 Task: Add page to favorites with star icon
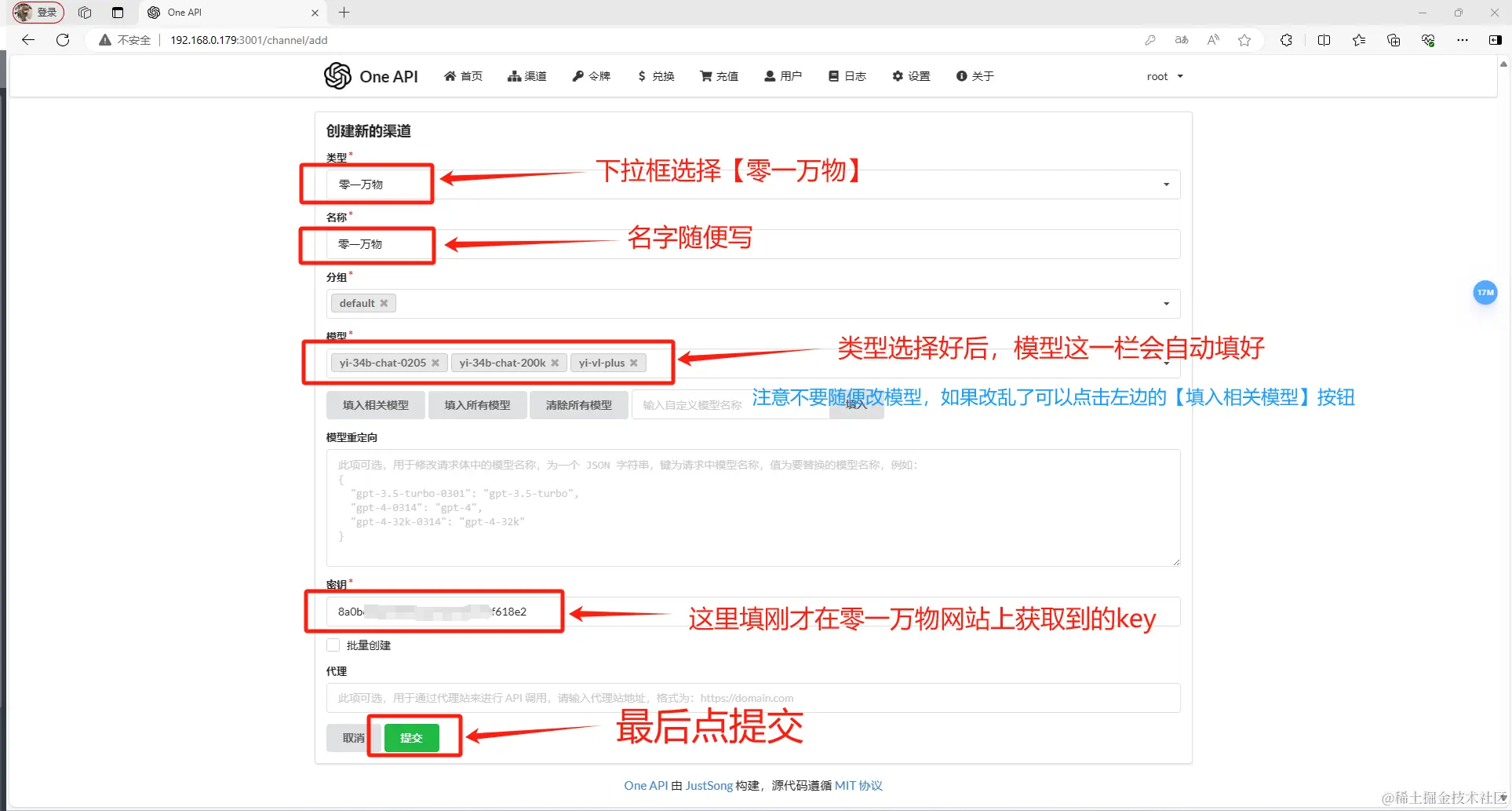[1244, 40]
